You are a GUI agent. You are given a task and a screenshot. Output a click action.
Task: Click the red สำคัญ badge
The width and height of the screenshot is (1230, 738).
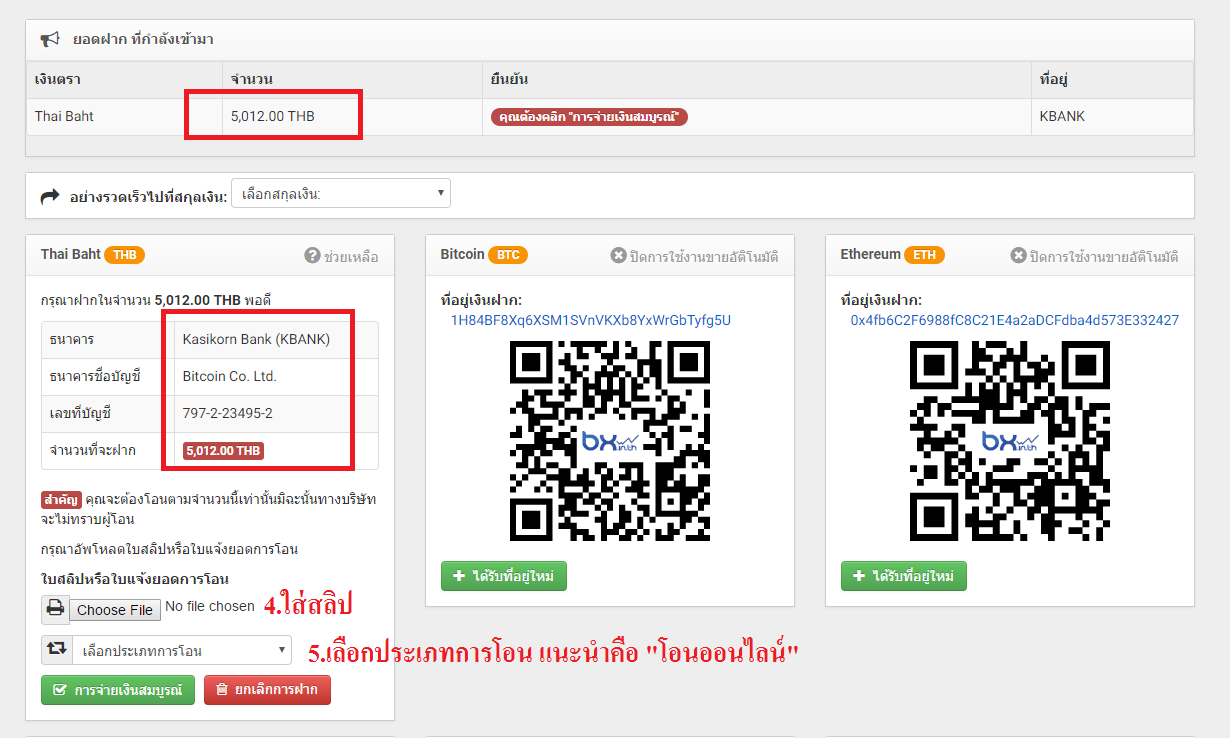point(61,499)
